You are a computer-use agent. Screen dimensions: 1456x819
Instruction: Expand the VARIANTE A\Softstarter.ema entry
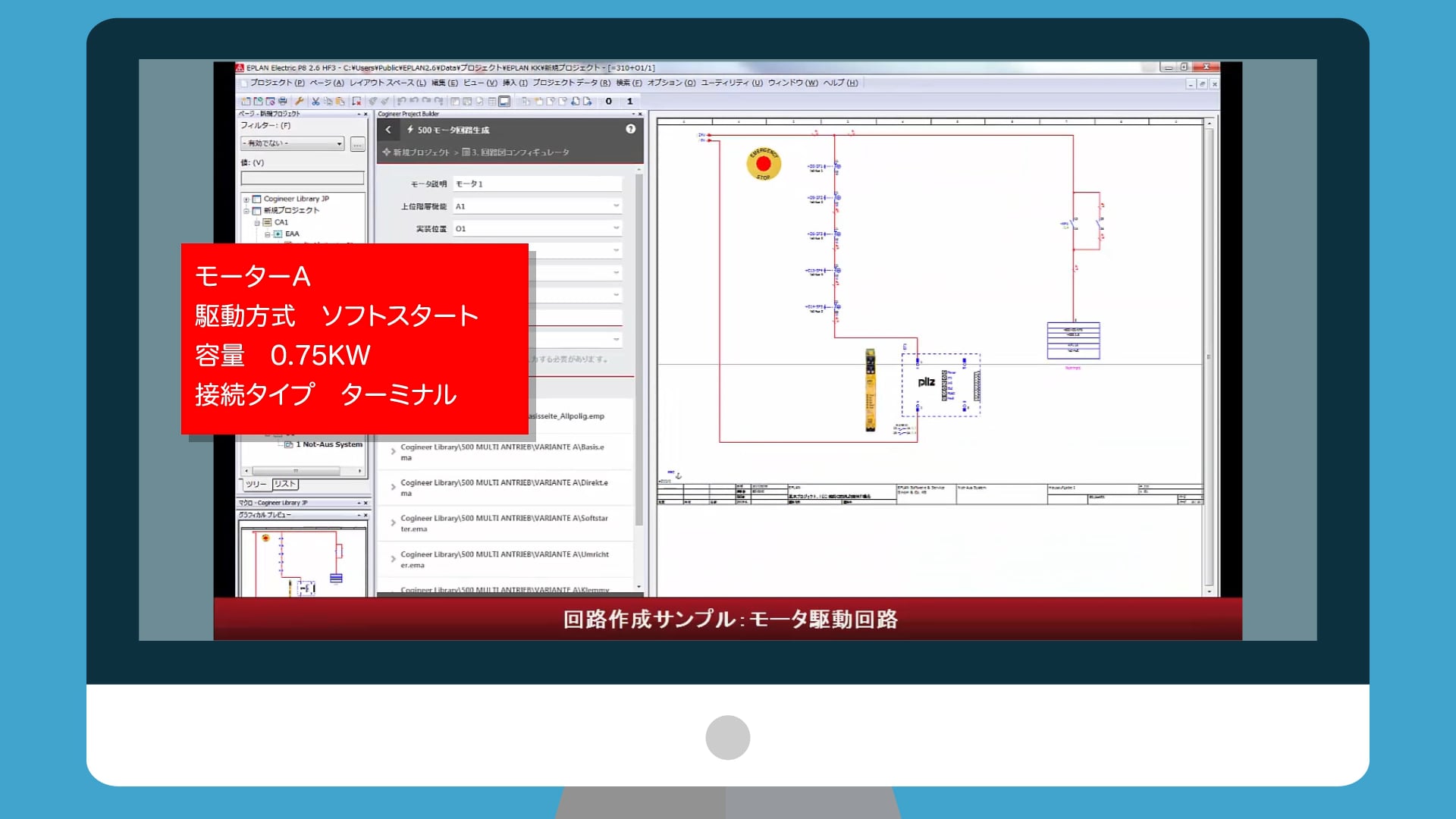393,523
